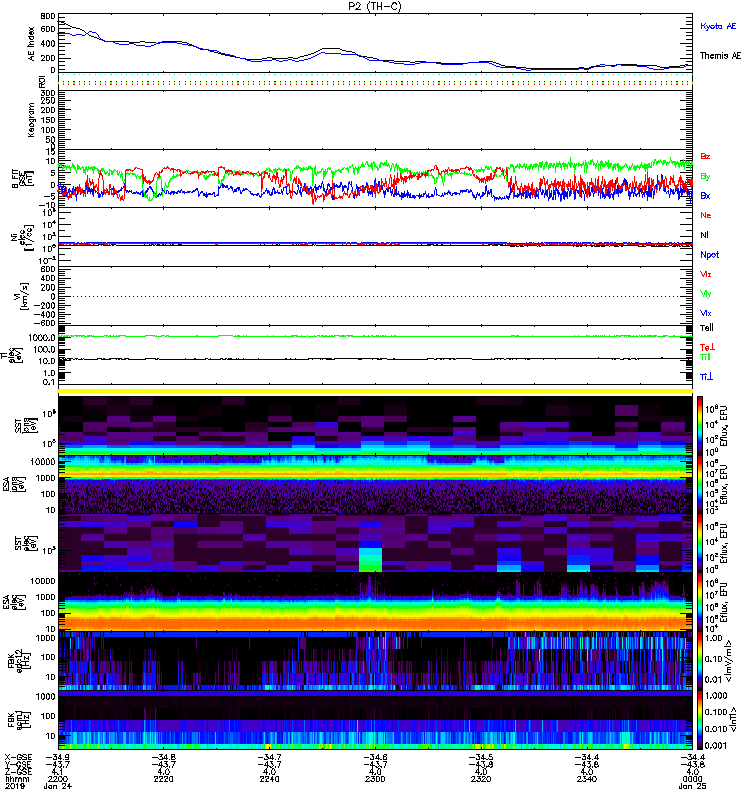Screen dimensions: 750x800
Task: Click the AE Index axis label
Action: [x=32, y=44]
